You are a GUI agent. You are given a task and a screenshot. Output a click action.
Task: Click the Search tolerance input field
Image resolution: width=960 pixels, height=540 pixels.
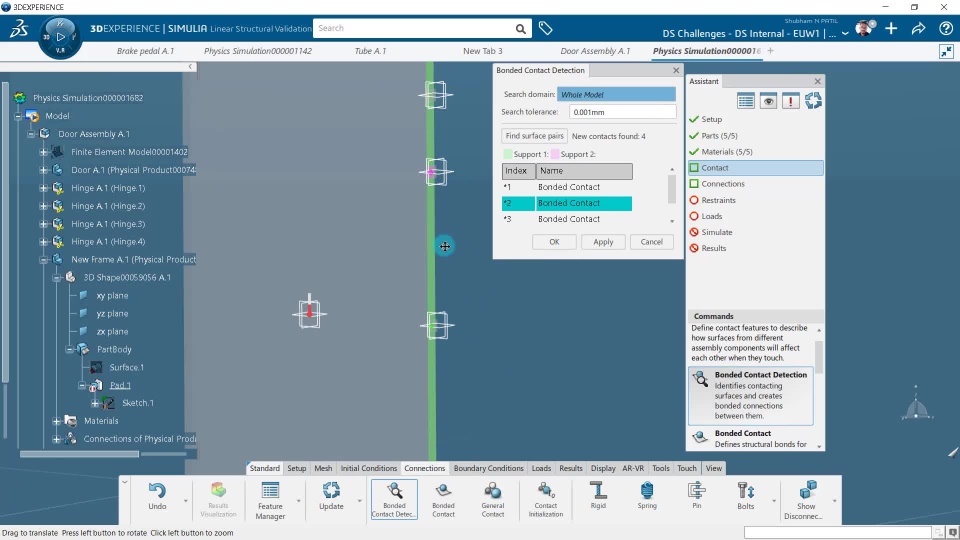[x=623, y=112]
